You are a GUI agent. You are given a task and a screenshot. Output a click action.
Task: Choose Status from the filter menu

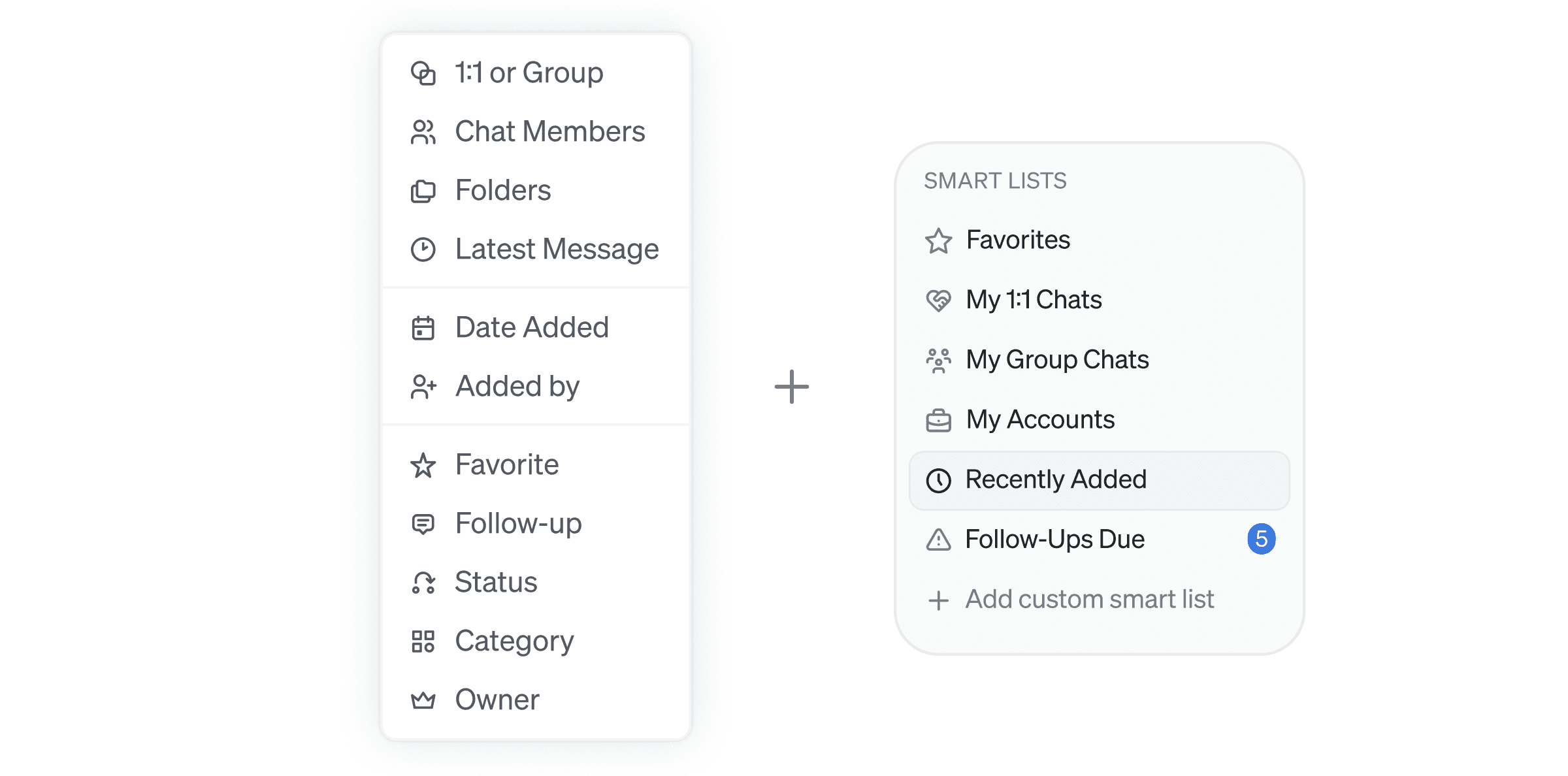pyautogui.click(x=496, y=583)
